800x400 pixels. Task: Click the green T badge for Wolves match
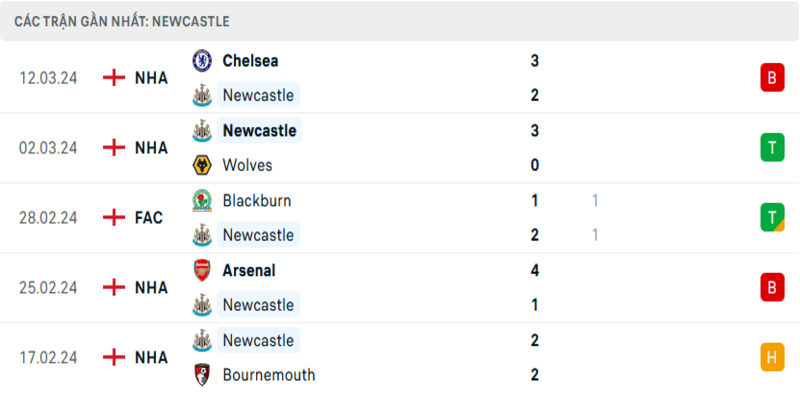point(771,148)
